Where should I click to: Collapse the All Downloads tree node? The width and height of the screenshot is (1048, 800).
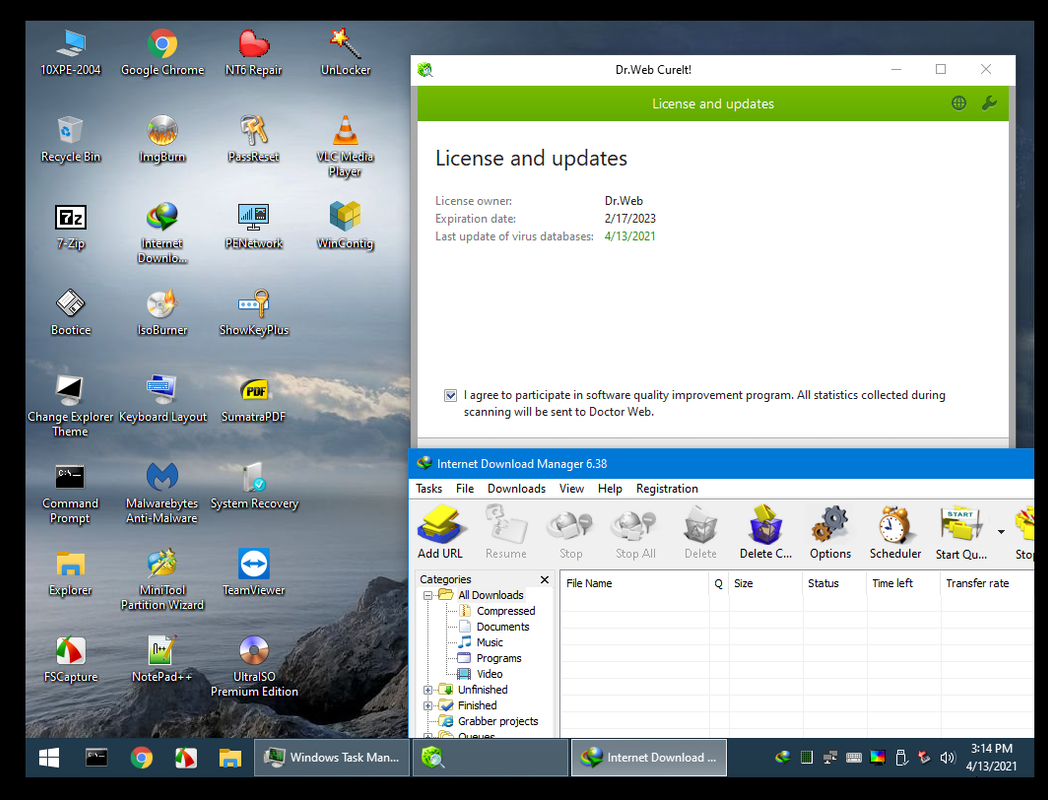(428, 595)
